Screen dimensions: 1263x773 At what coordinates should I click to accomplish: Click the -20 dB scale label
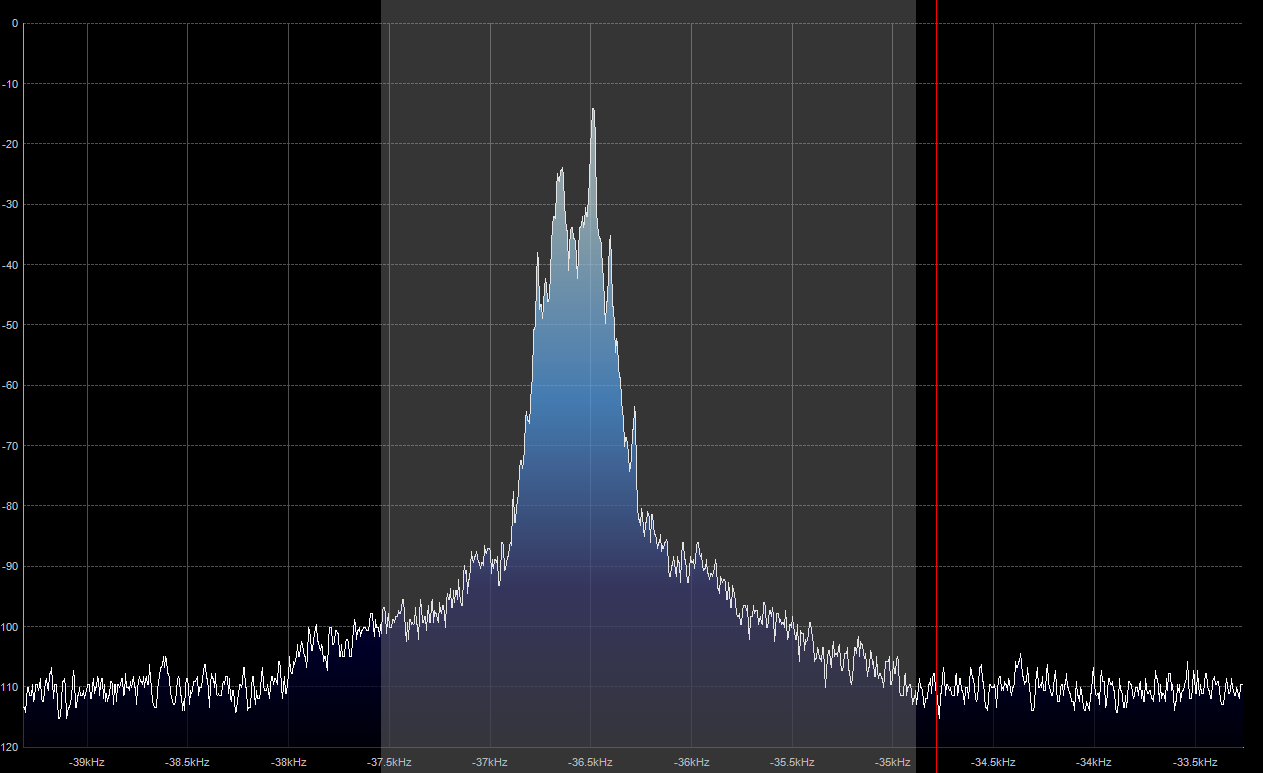point(11,144)
